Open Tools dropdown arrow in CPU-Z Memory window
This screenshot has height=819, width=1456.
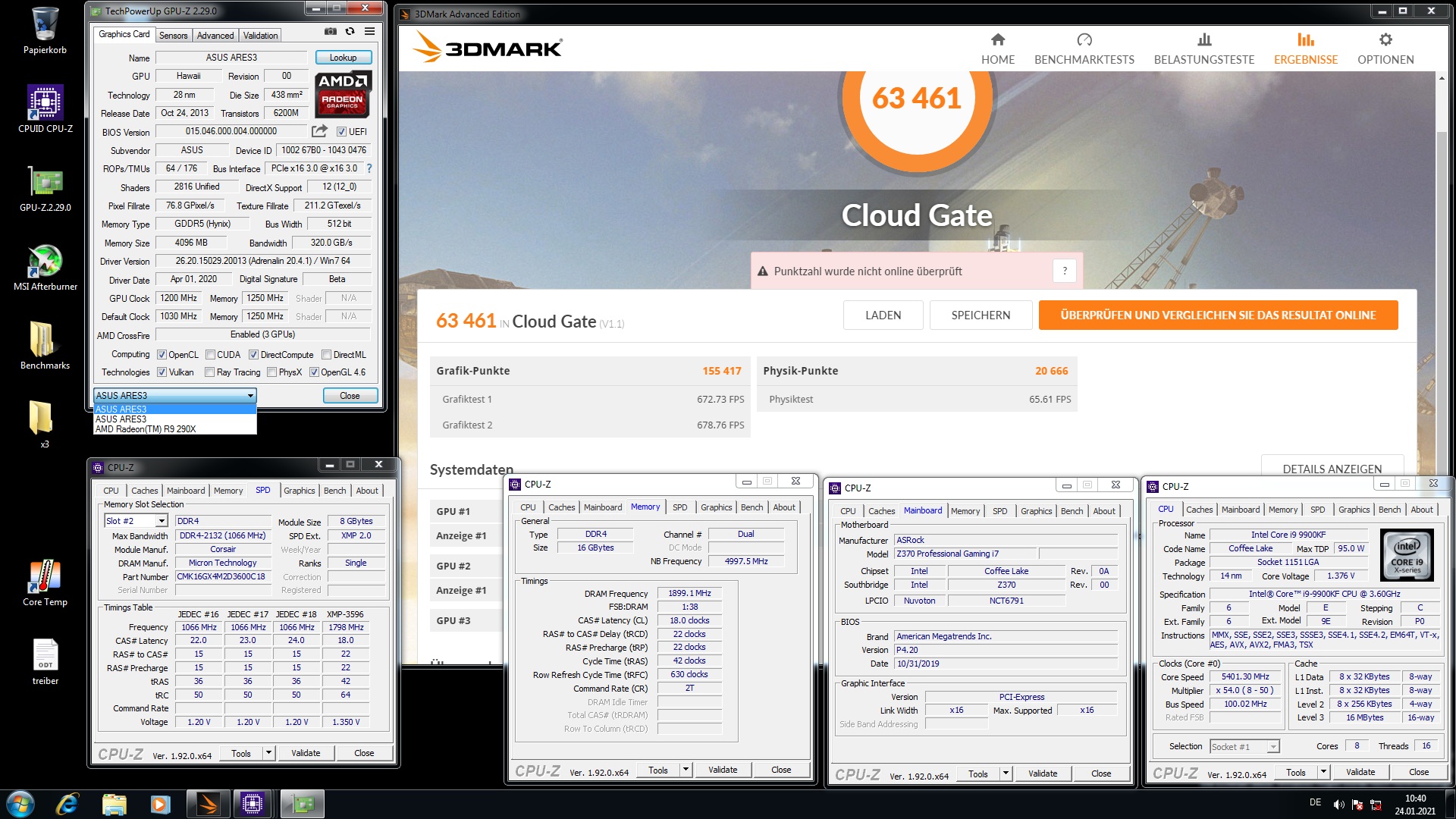pos(685,770)
